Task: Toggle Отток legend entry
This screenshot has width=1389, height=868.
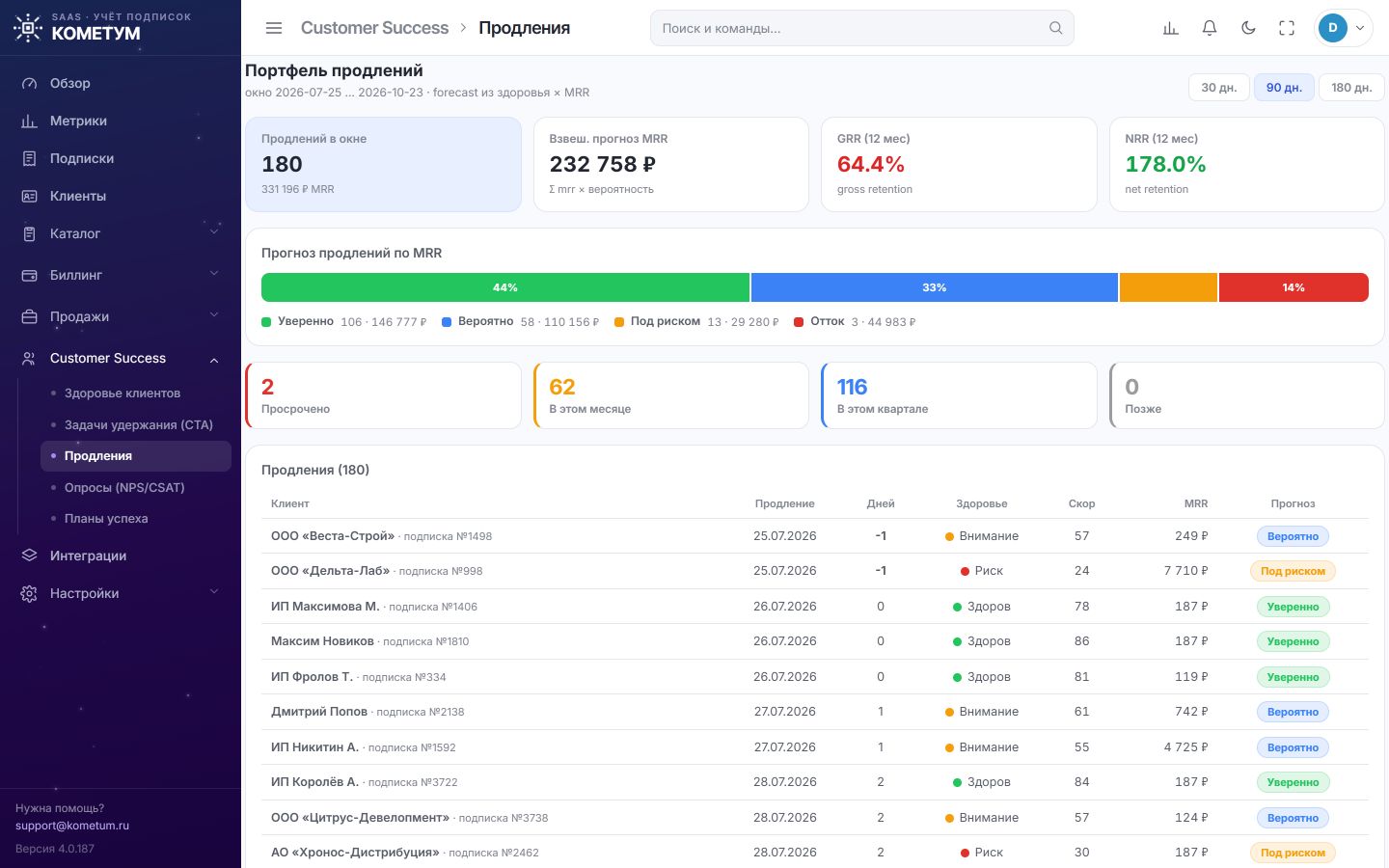Action: point(855,322)
